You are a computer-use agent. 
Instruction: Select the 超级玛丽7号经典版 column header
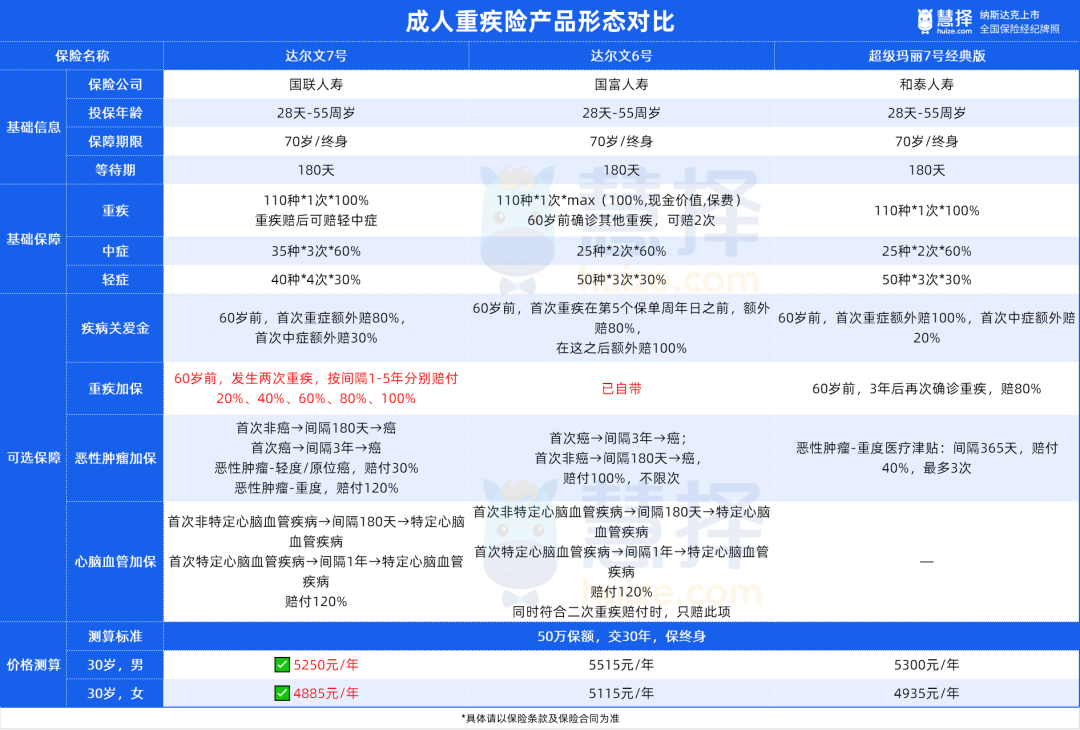coord(926,56)
